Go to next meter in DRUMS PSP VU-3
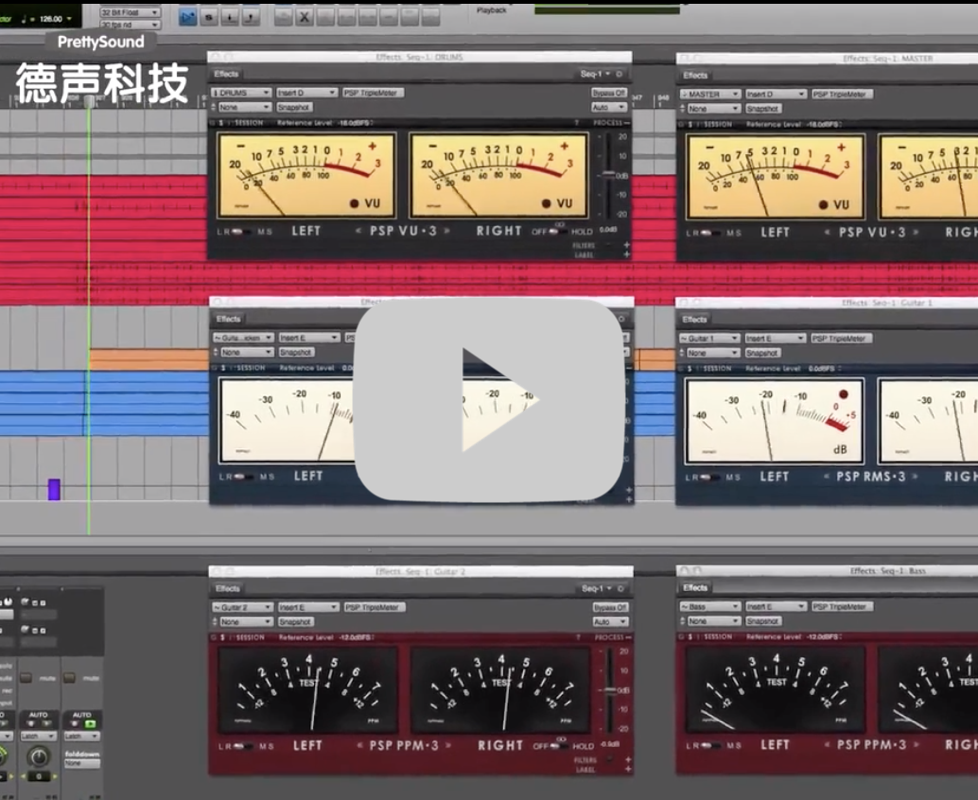 [x=447, y=231]
